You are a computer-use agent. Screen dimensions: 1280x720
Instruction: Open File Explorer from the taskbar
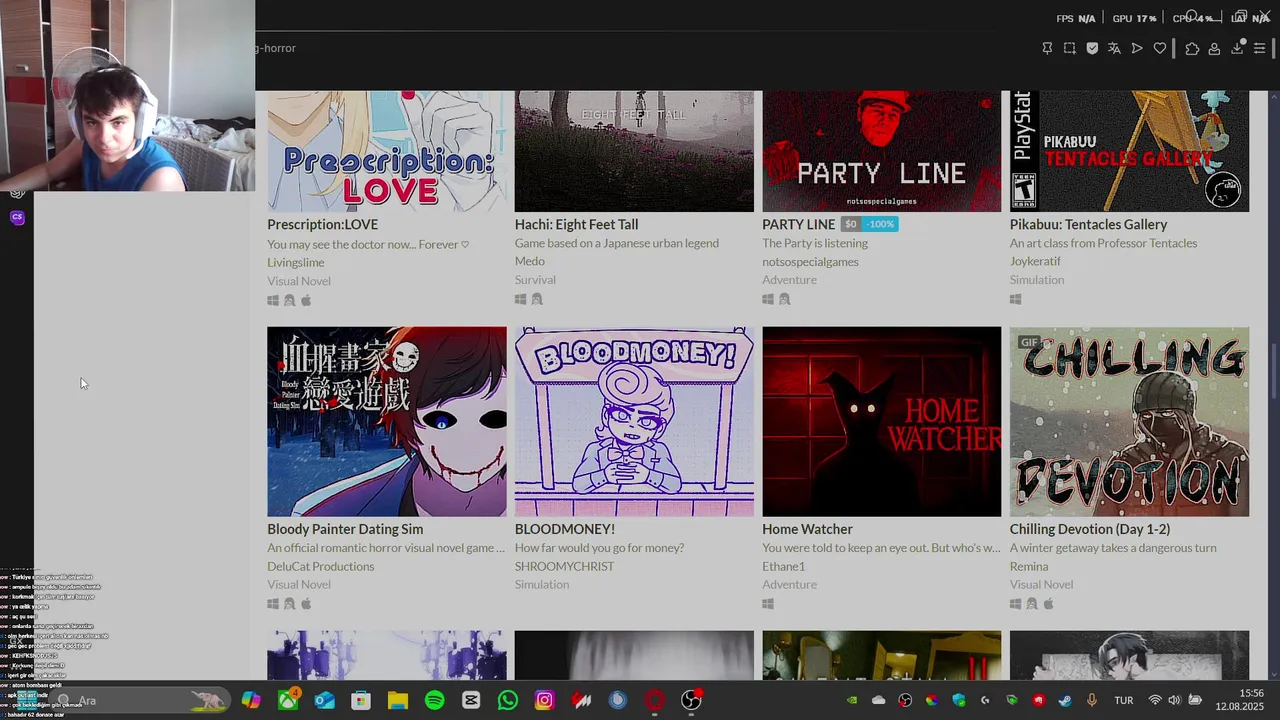[398, 701]
